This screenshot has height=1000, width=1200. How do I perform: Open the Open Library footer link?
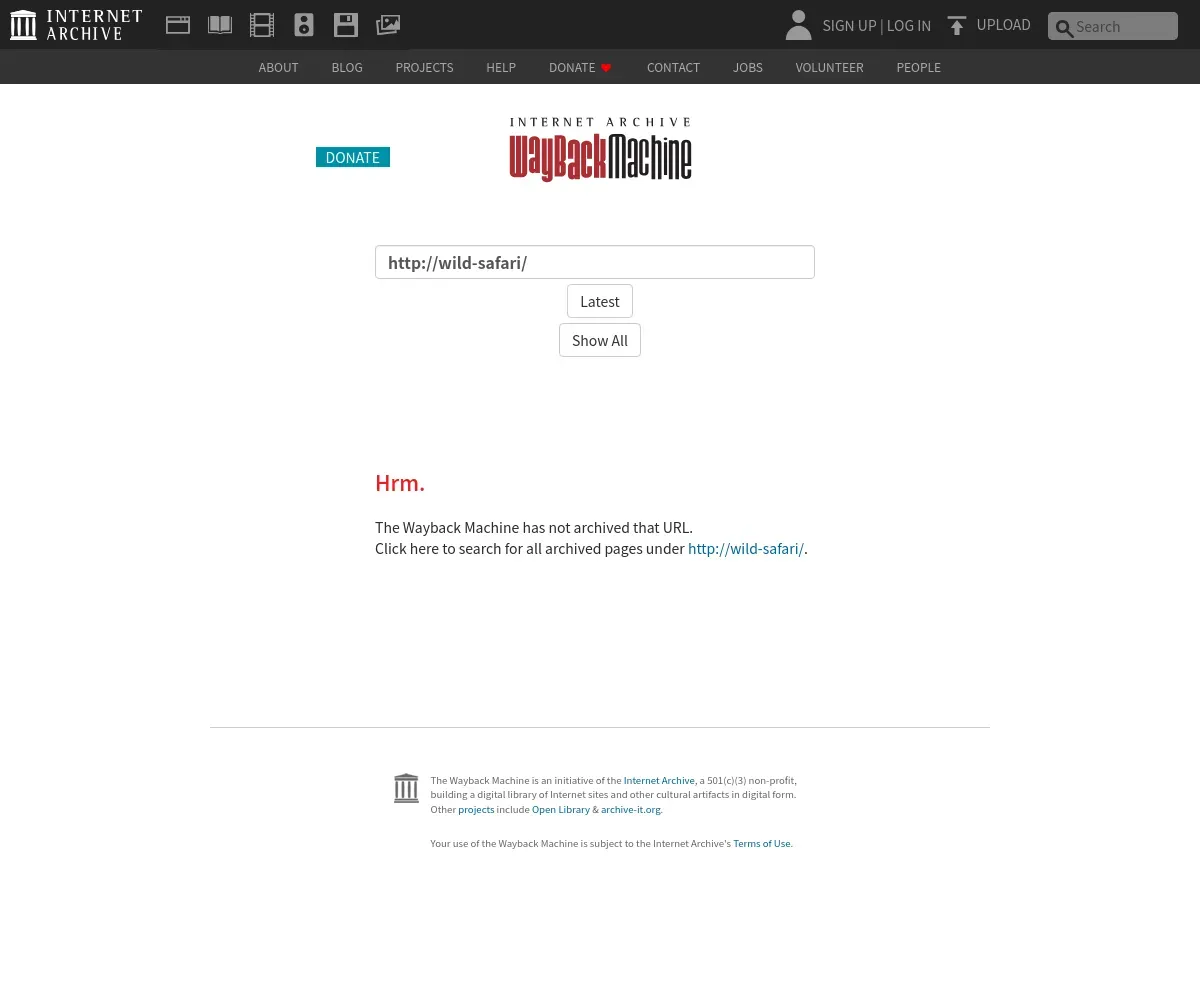[x=561, y=810]
